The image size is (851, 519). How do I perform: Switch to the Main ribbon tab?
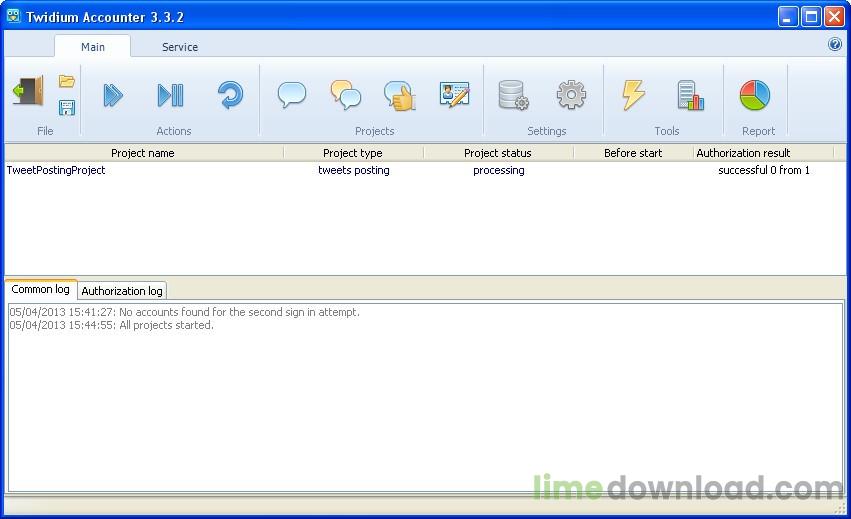(93, 47)
